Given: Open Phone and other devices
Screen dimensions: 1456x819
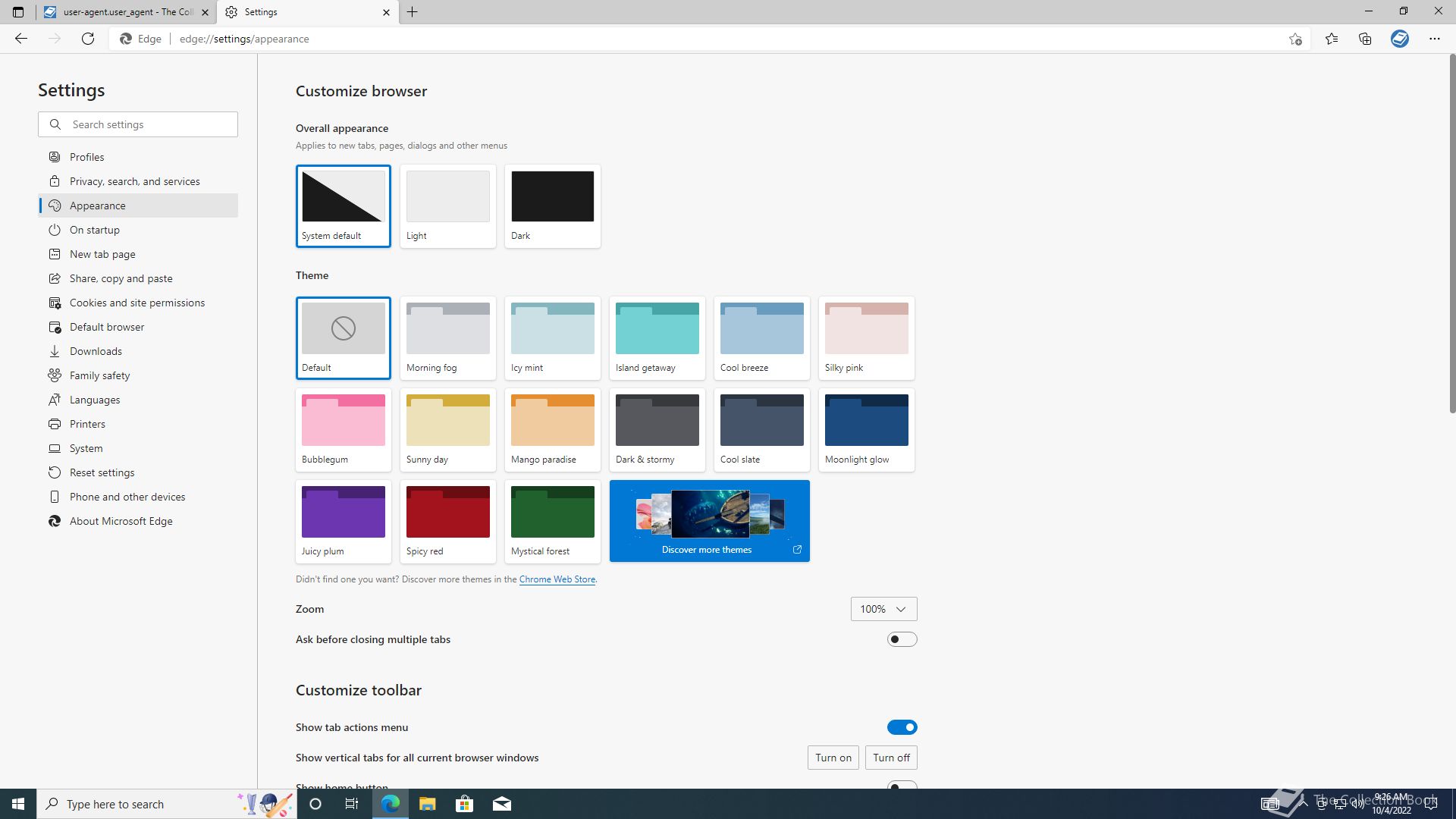Looking at the screenshot, I should tap(138, 497).
